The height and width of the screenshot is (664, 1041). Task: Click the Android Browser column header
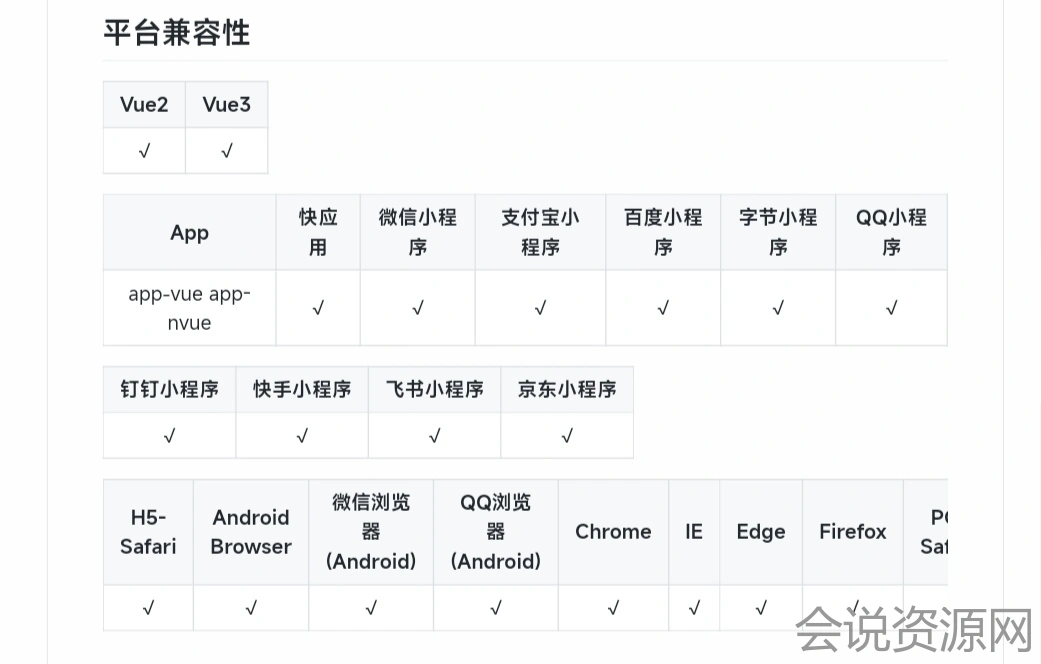tap(251, 532)
